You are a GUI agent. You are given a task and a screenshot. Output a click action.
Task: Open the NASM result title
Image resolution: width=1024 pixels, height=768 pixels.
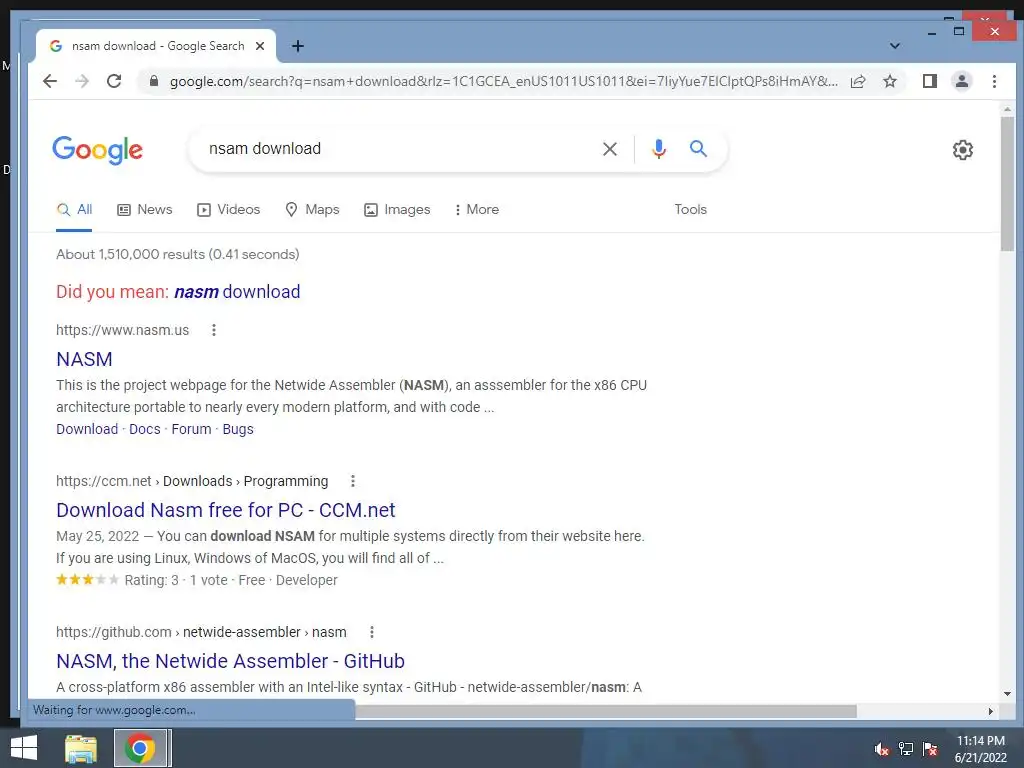point(84,359)
